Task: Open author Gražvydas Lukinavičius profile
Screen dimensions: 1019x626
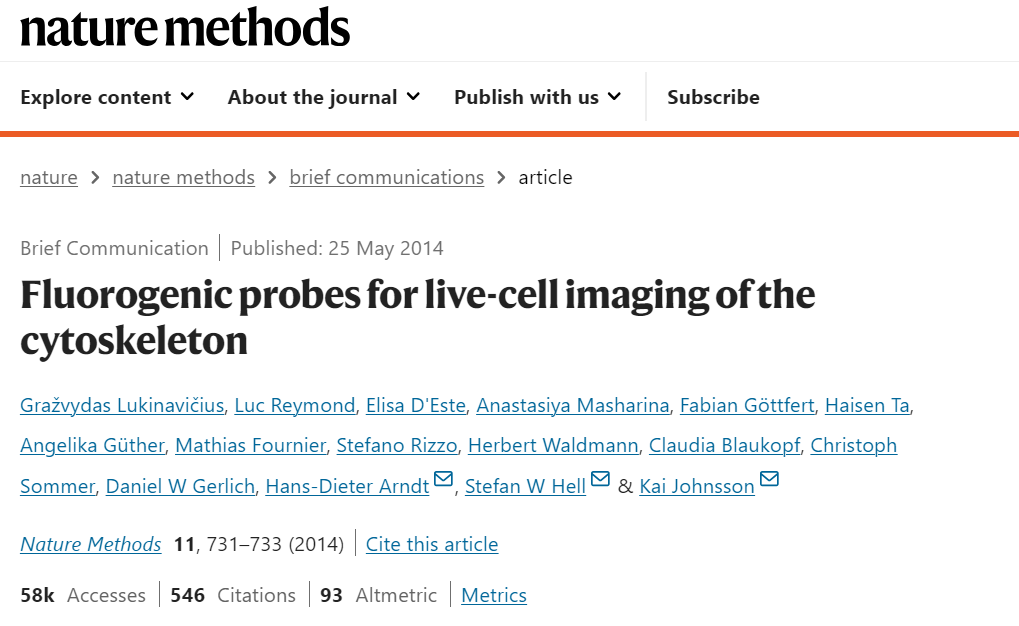Action: coord(122,405)
